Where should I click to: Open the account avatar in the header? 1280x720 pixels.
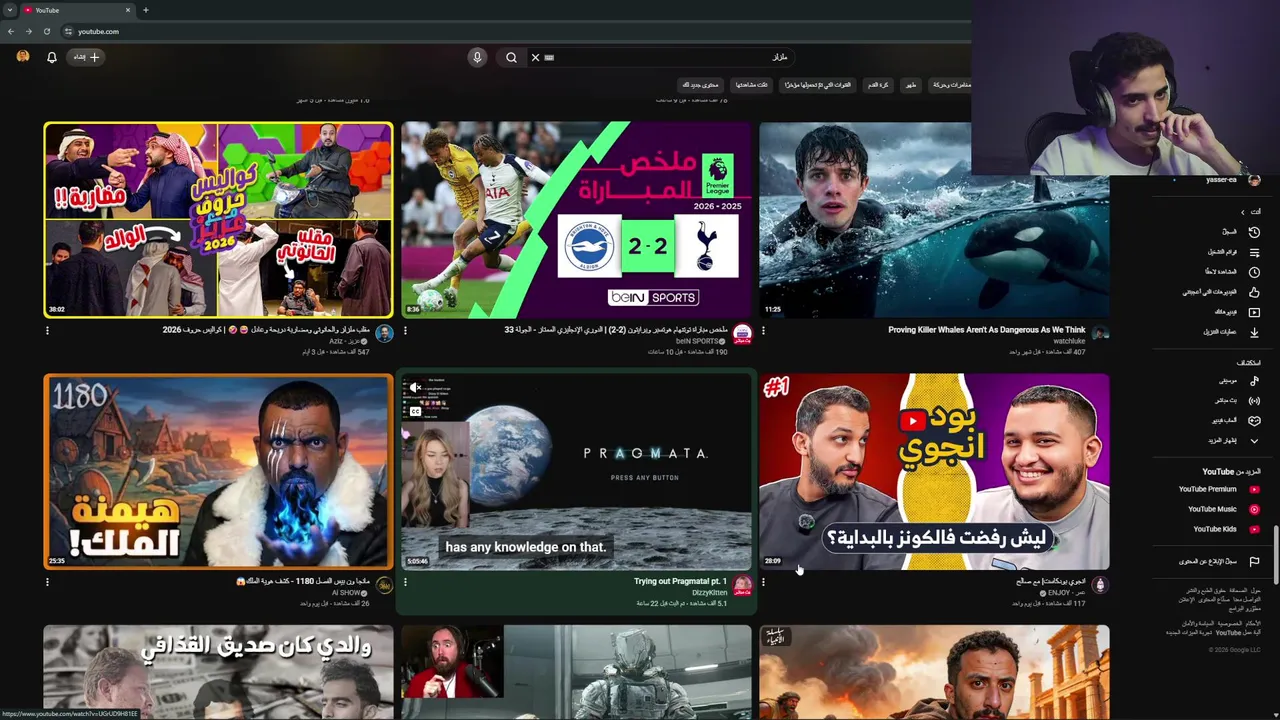(23, 57)
